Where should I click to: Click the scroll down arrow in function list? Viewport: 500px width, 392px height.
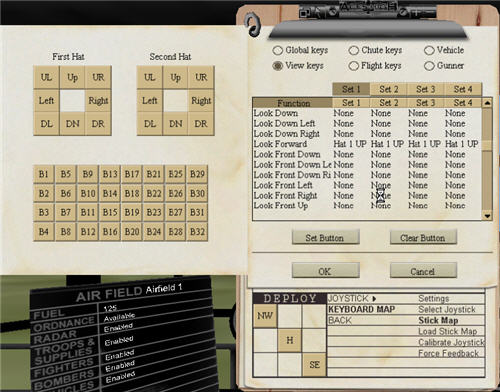point(487,216)
